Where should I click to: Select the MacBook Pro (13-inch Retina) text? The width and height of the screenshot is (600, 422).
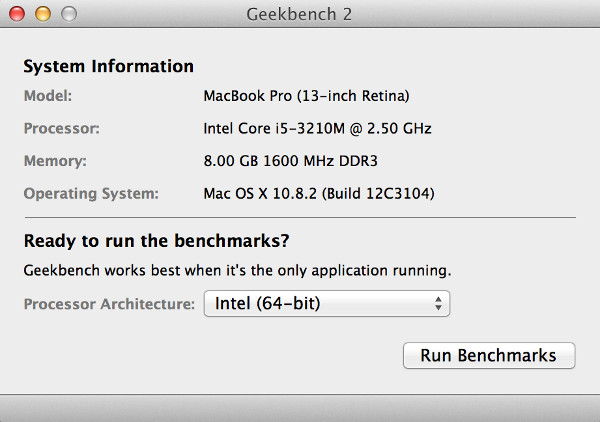[307, 97]
